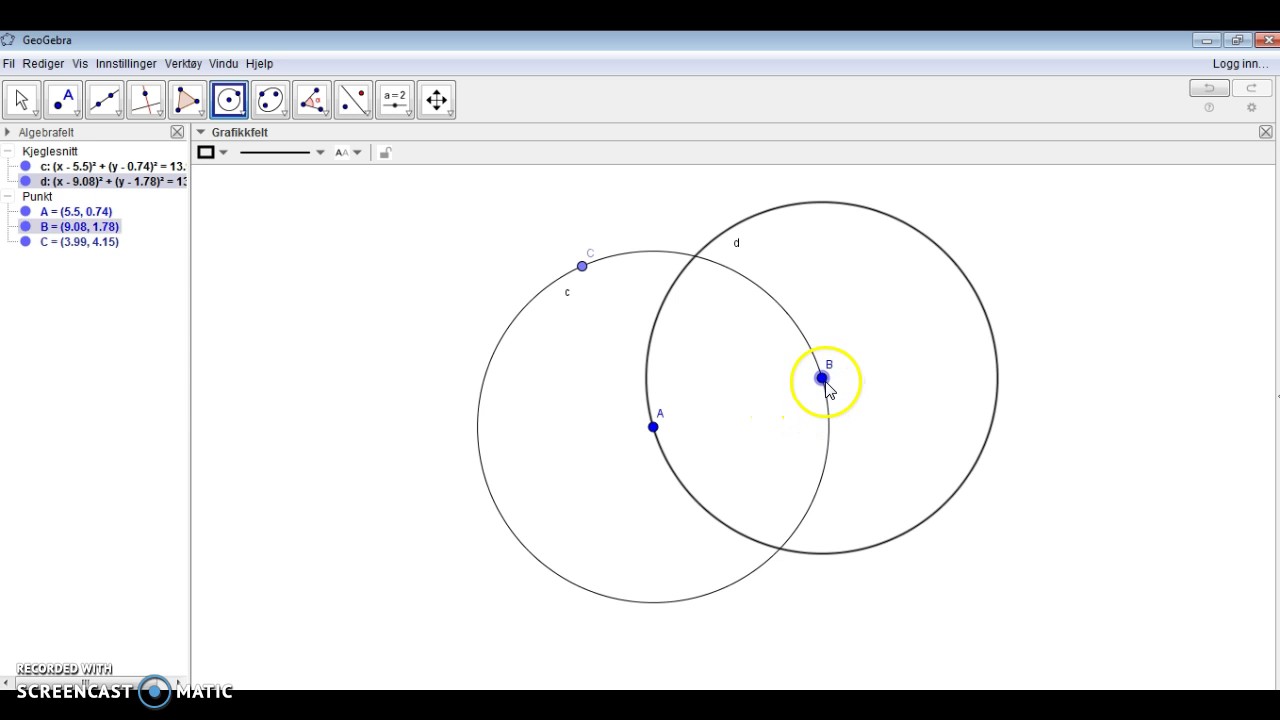Open the Vindu menu
Viewport: 1280px width, 720px height.
click(x=223, y=64)
